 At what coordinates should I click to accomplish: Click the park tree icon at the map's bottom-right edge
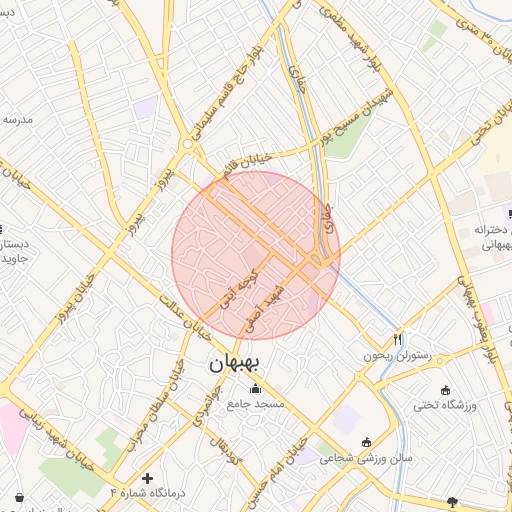pos(452,502)
